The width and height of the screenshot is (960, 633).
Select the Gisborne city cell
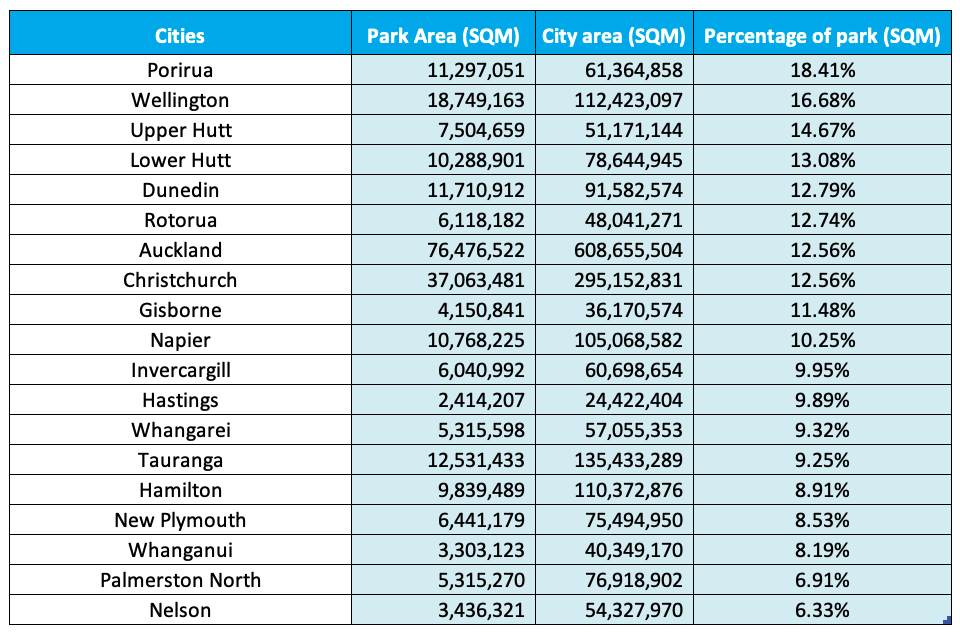(x=180, y=310)
